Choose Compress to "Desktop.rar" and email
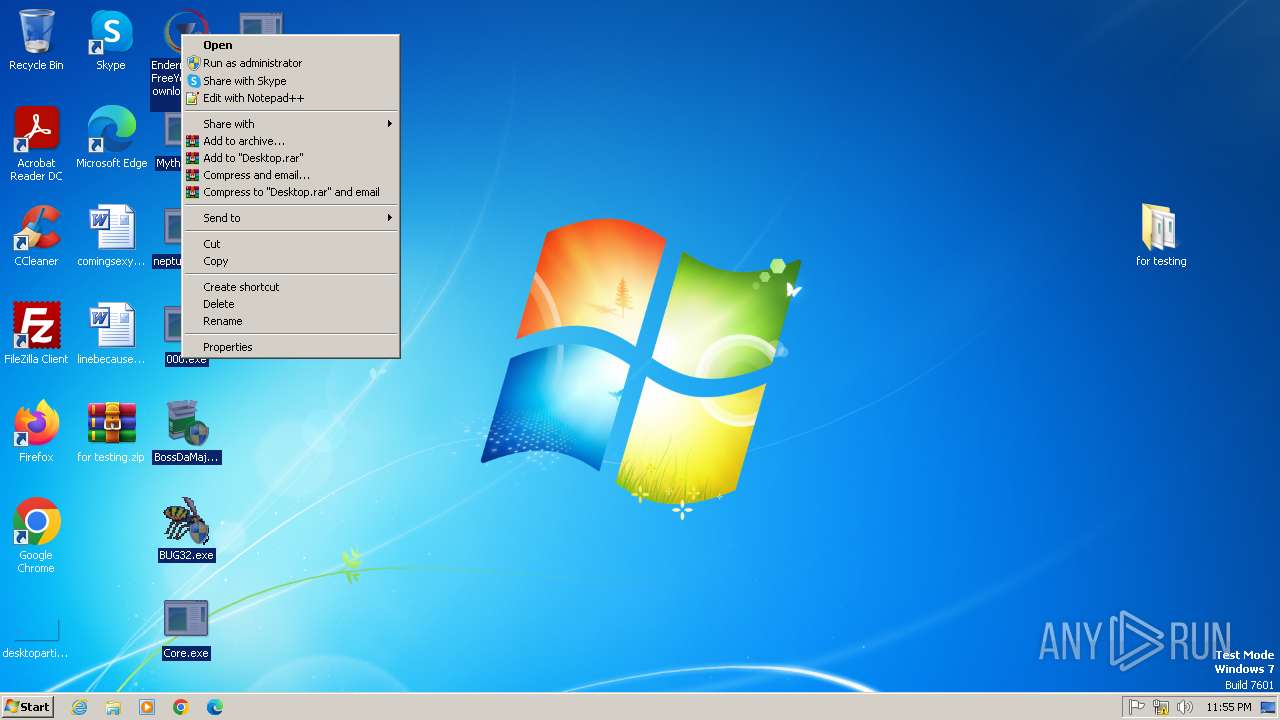The image size is (1280, 720). [x=291, y=192]
